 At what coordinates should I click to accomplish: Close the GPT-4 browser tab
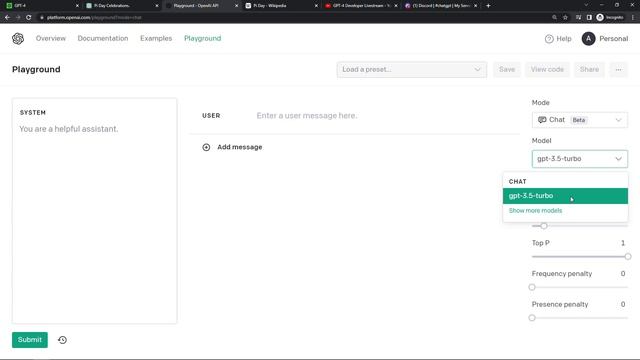(77, 6)
